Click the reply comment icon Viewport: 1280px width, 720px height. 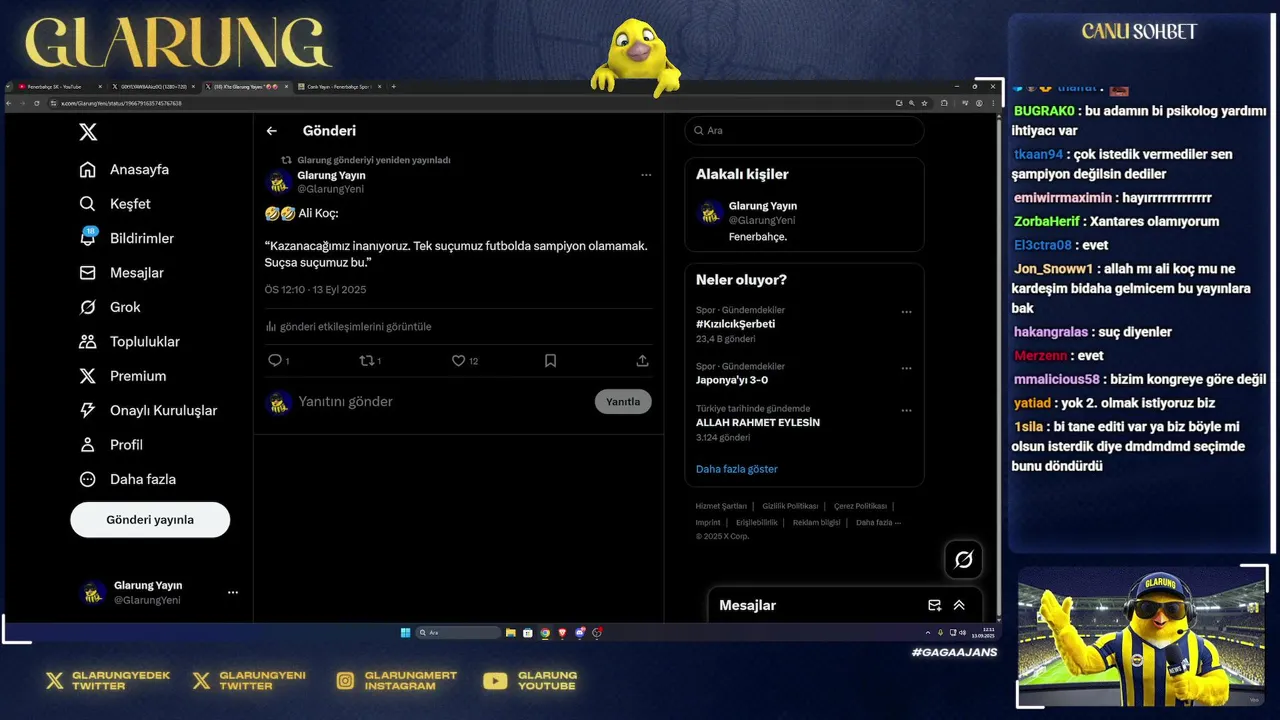pos(275,361)
